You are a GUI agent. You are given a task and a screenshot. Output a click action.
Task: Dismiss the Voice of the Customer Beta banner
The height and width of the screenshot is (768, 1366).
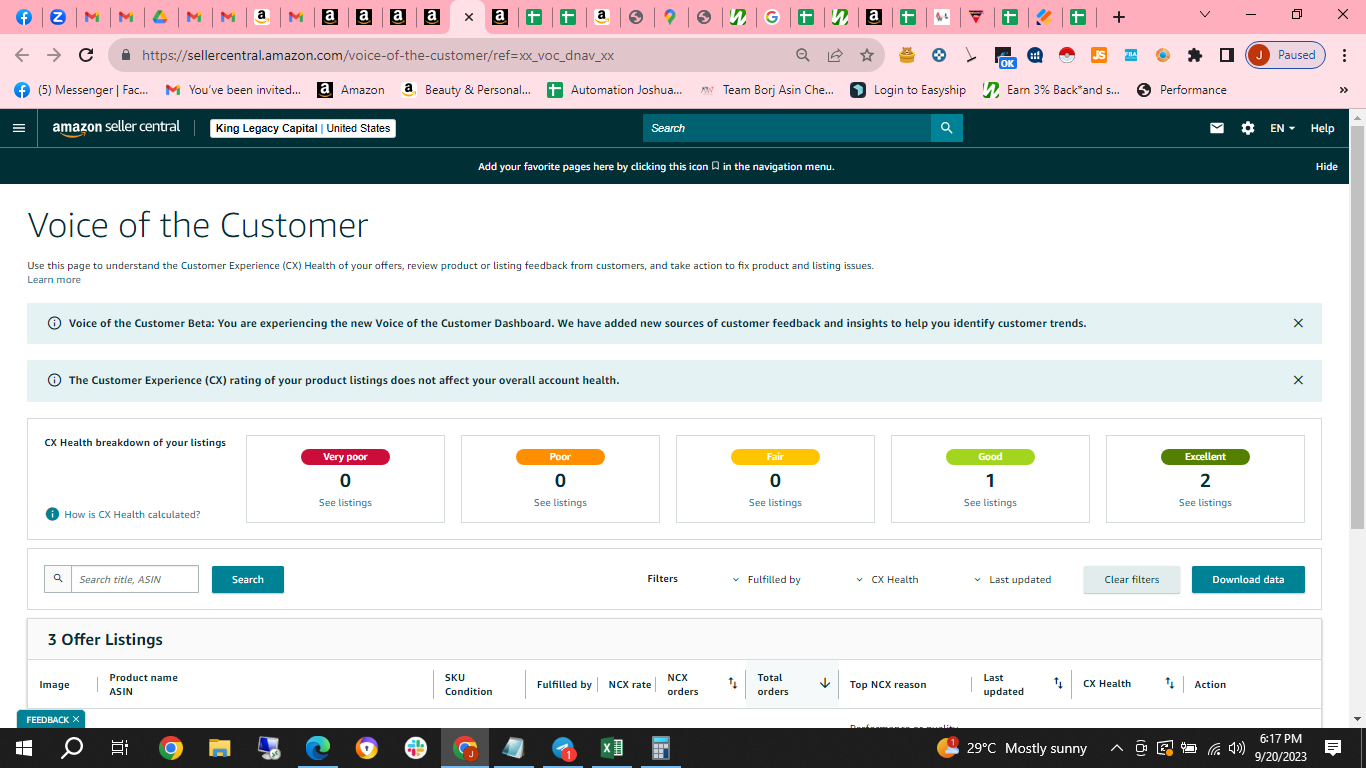click(x=1298, y=323)
